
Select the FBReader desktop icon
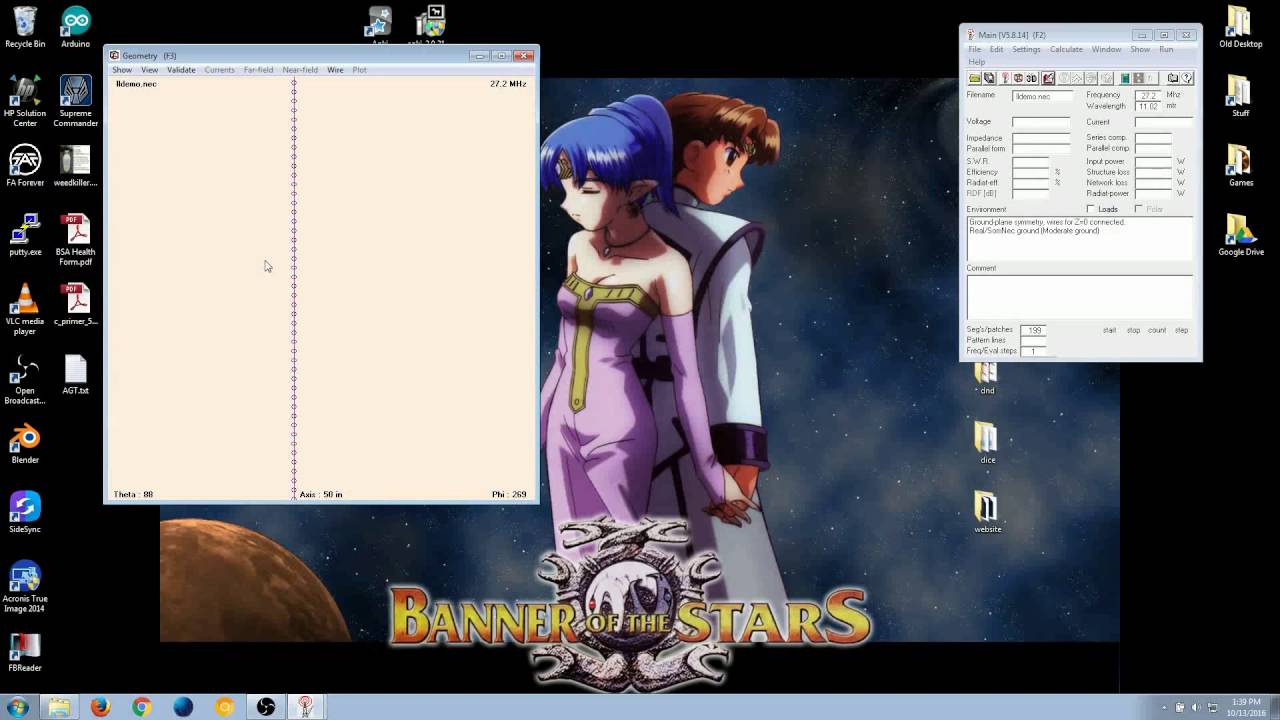click(x=25, y=651)
